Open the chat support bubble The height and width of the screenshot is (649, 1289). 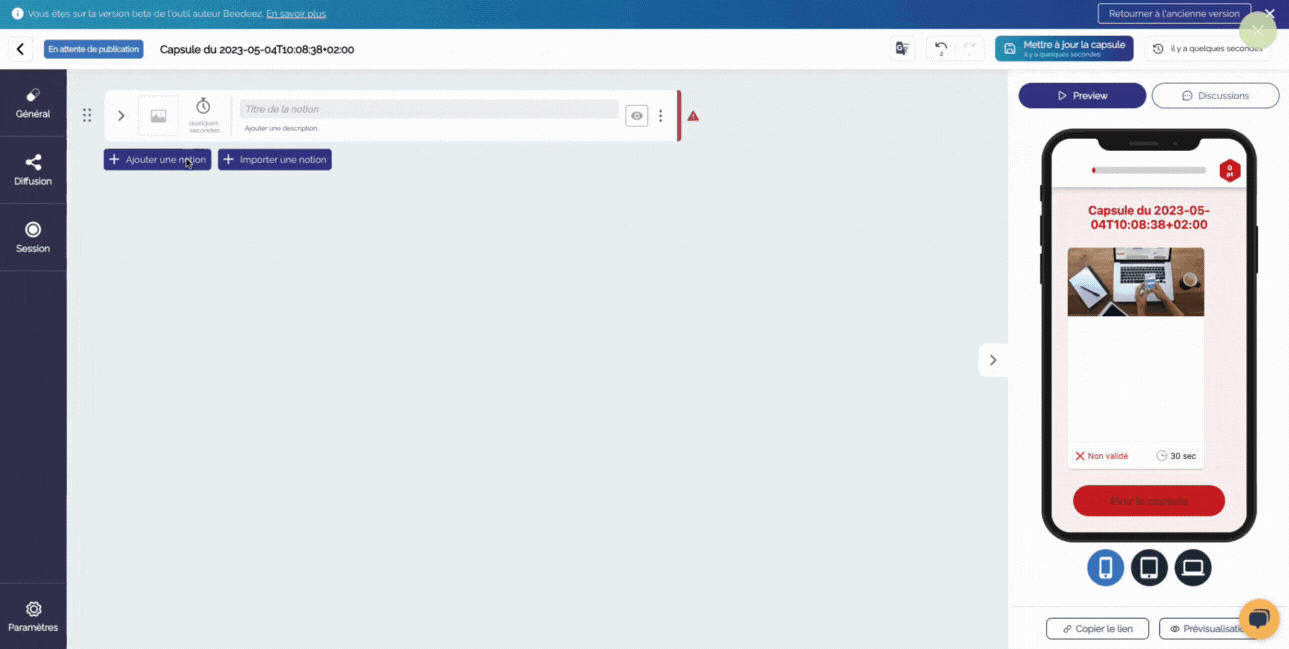coord(1259,618)
